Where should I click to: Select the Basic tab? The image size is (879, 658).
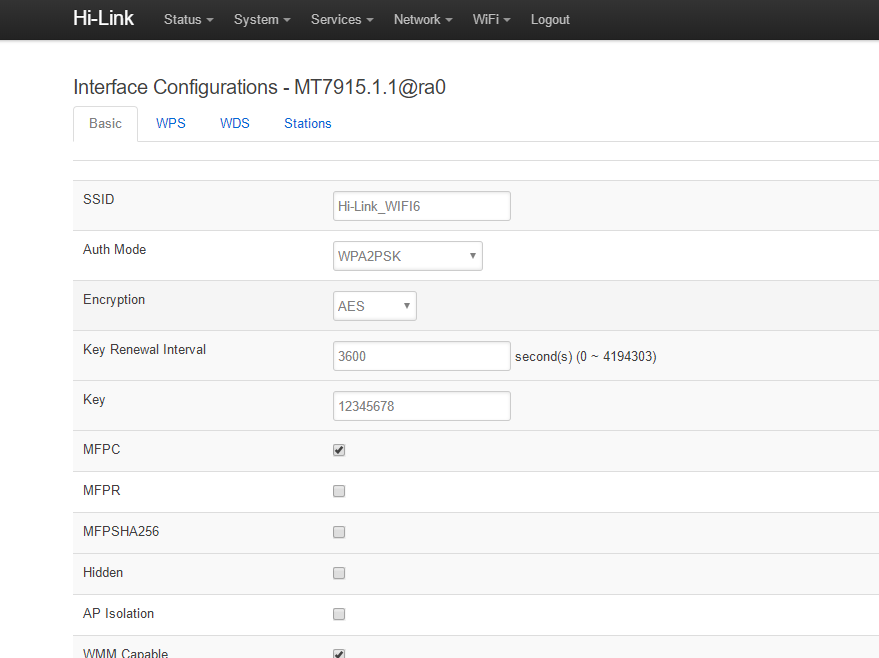(105, 124)
